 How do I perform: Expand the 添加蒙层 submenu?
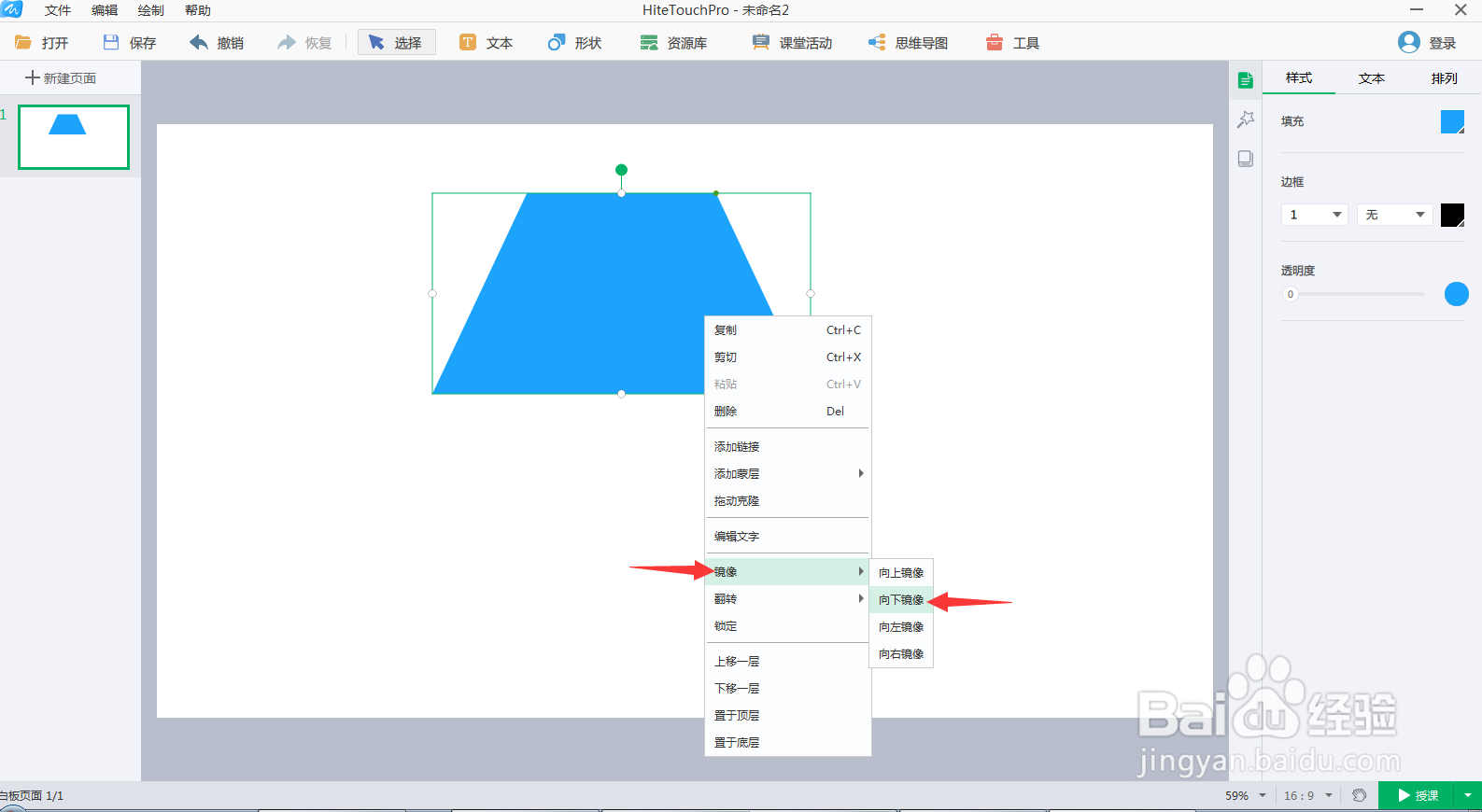(787, 473)
